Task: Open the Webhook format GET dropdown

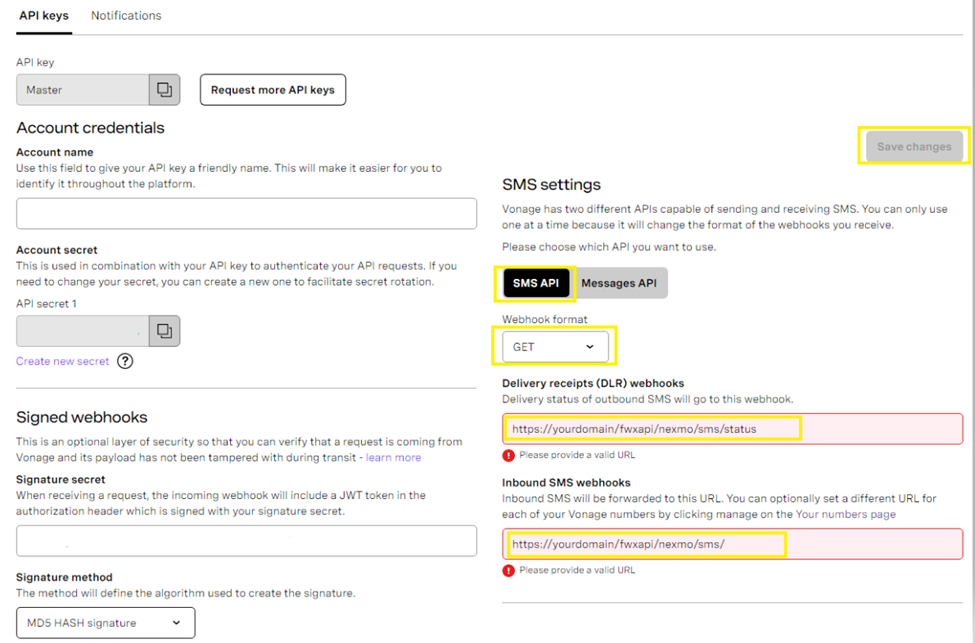Action: tap(554, 347)
